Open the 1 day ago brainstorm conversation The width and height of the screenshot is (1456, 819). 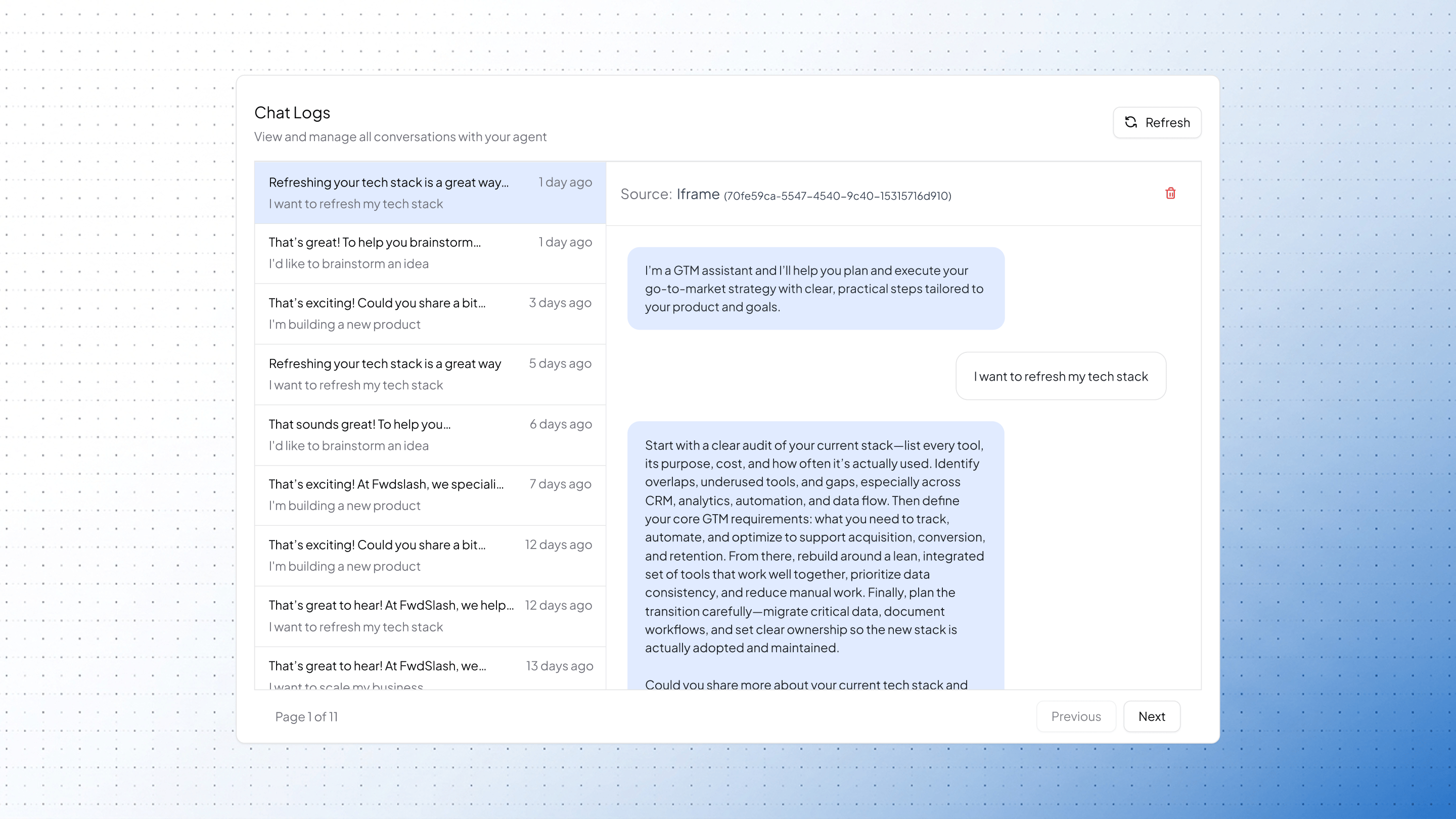[x=430, y=253]
